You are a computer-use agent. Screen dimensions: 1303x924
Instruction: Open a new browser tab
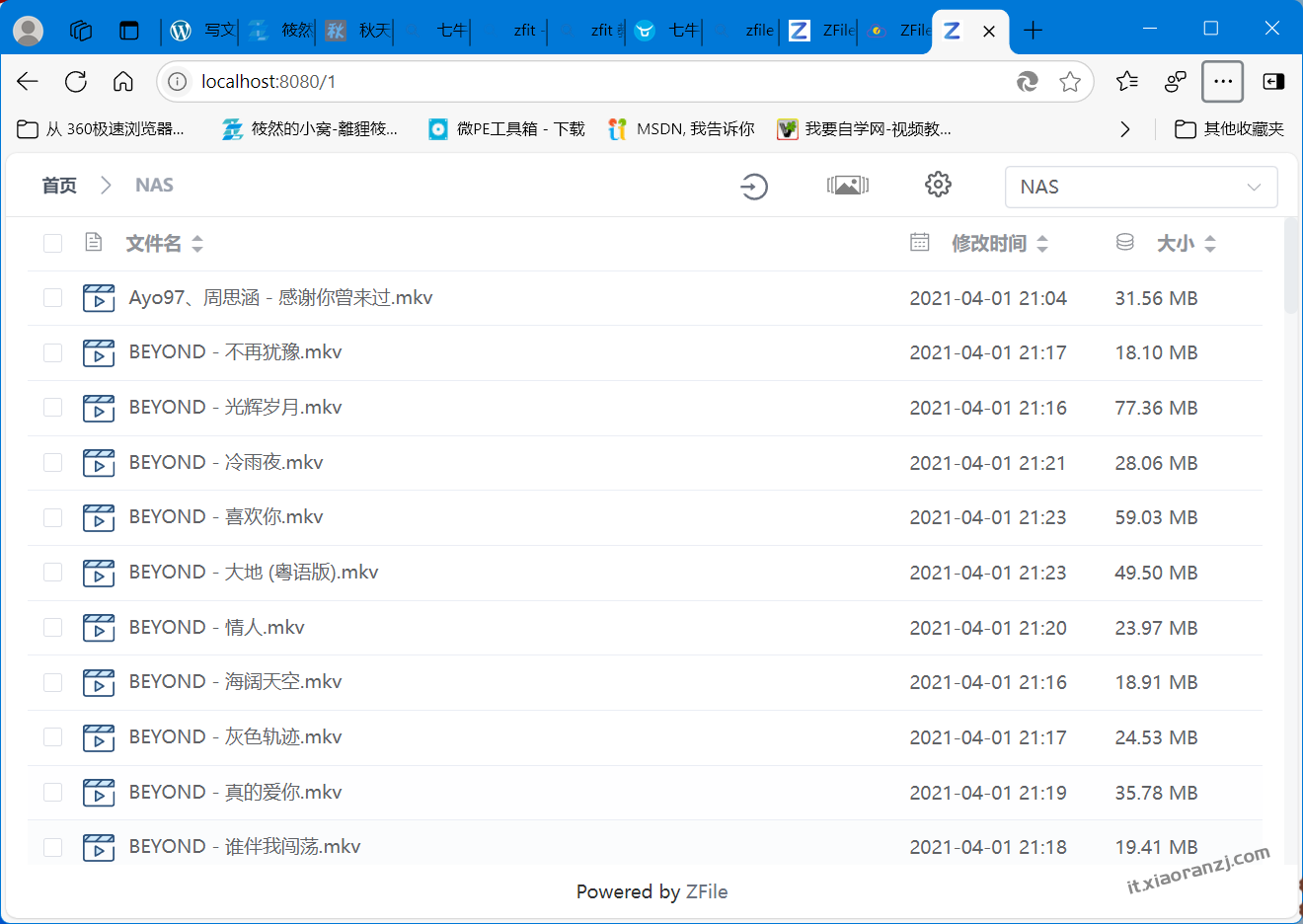[1033, 31]
